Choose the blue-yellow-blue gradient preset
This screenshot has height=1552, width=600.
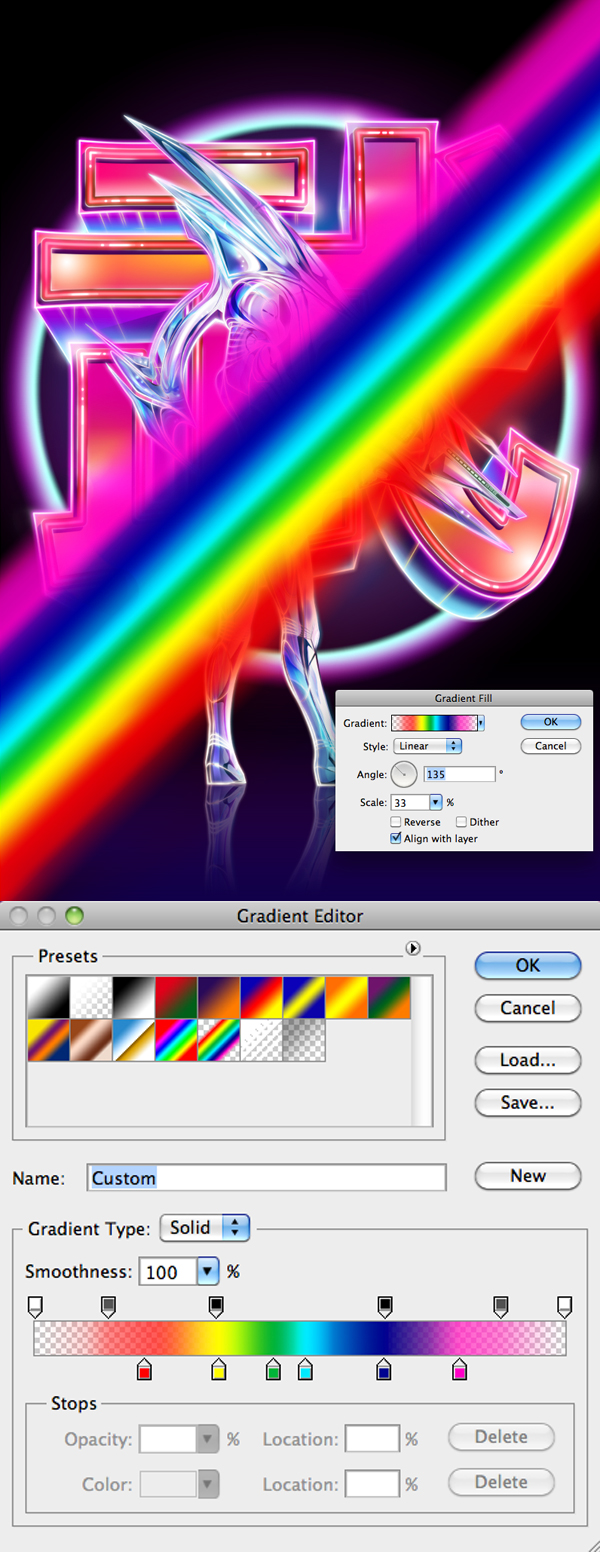tap(304, 998)
